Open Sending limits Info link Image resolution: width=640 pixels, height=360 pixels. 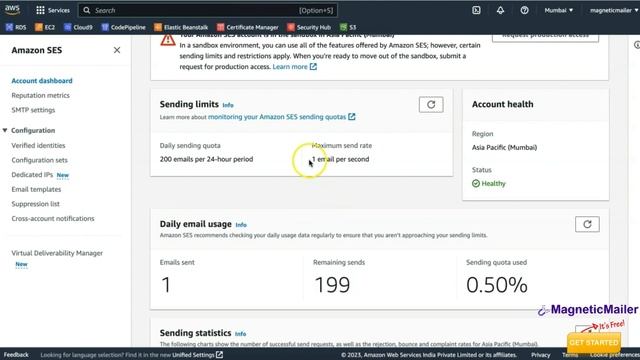click(x=228, y=105)
